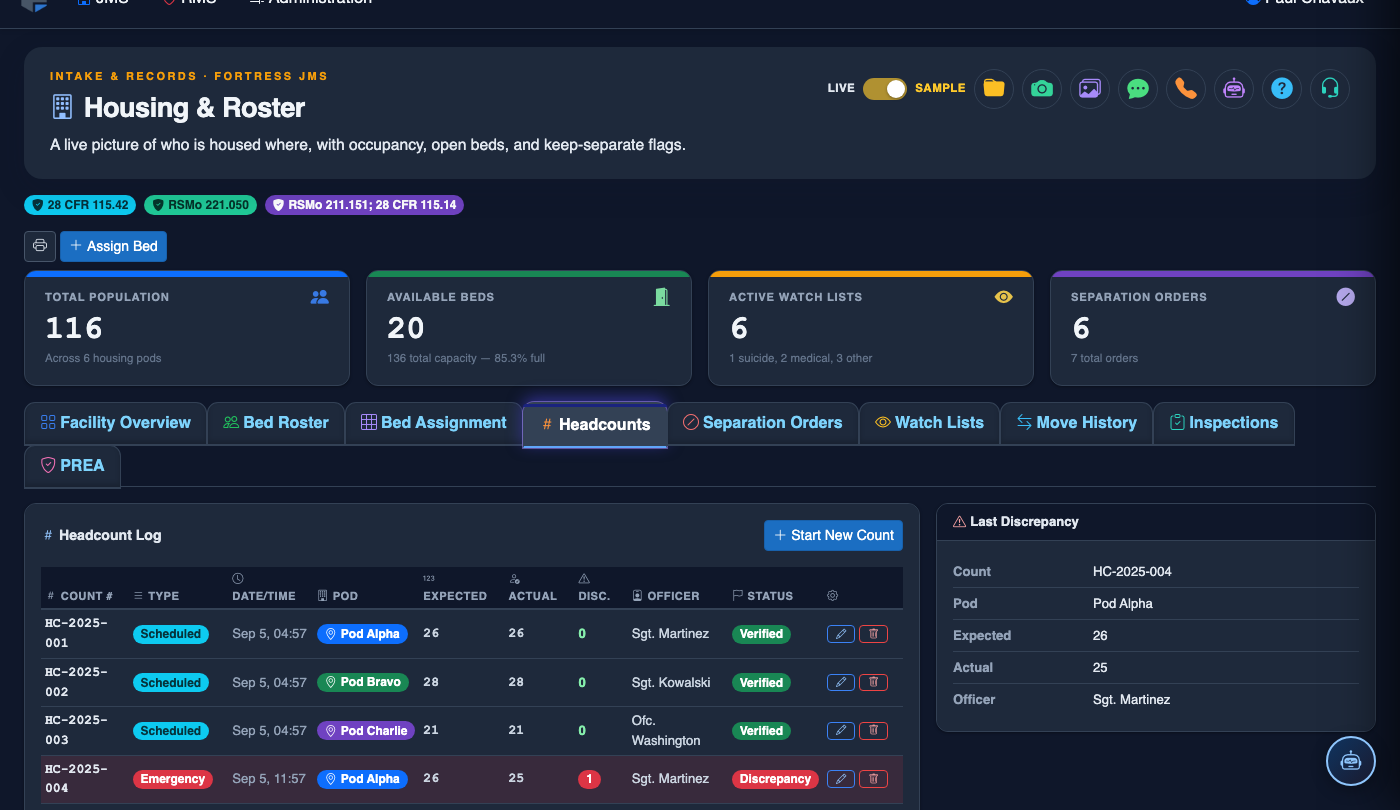The image size is (1400, 810).
Task: Click the purple RSMo 211.151; 28 CFR 115.14 badge
Action: pos(364,205)
